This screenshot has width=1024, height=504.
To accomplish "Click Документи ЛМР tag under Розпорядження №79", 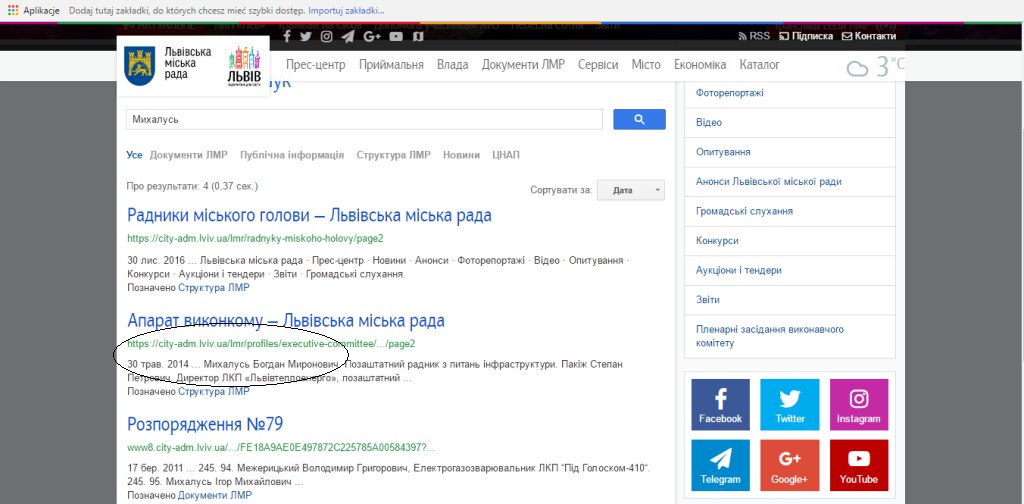I will pos(215,496).
